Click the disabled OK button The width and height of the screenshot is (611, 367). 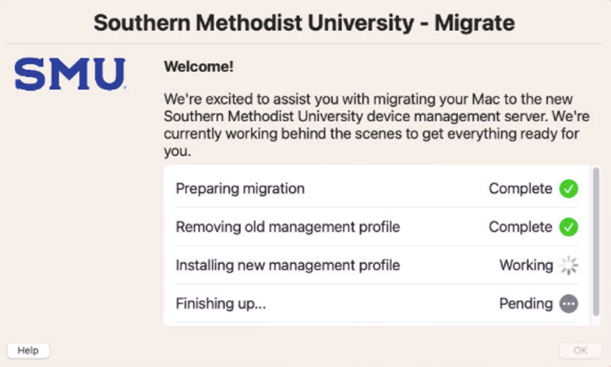(x=580, y=350)
